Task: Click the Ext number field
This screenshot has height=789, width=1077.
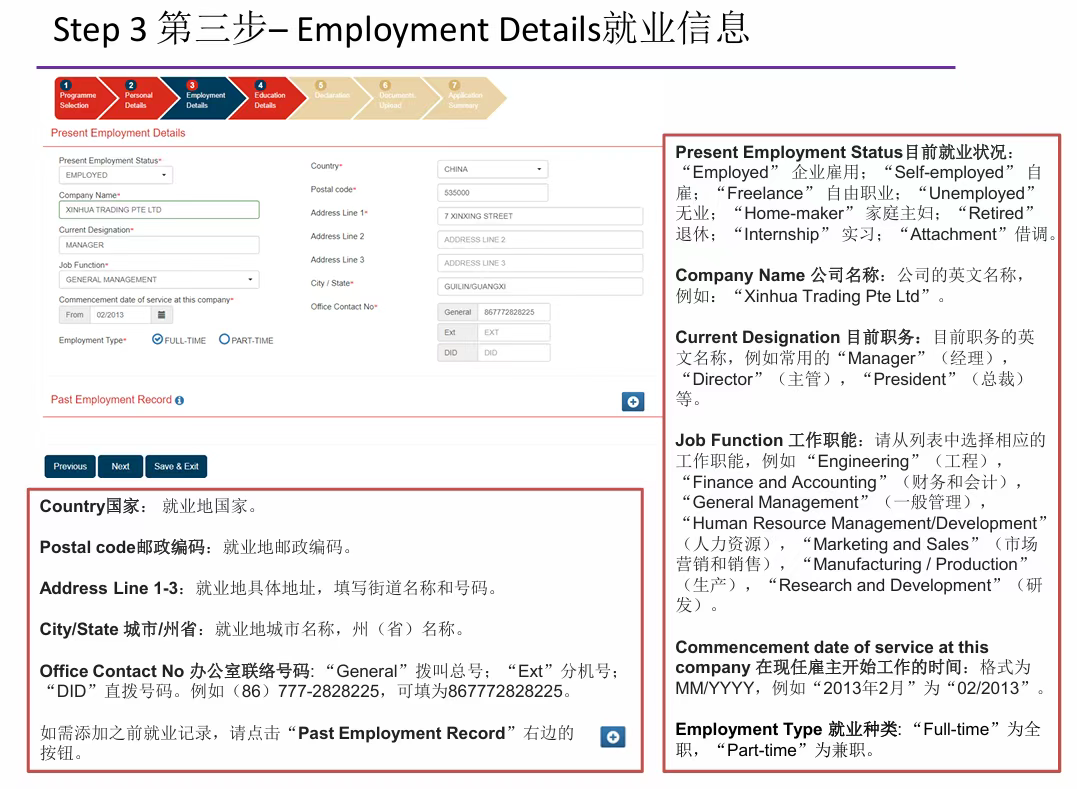Action: [514, 332]
